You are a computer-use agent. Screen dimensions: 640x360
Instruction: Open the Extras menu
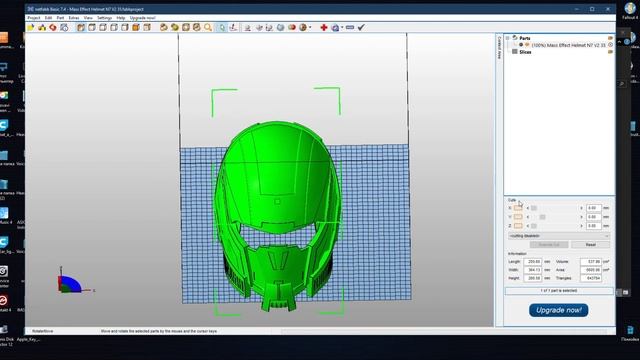pyautogui.click(x=74, y=18)
